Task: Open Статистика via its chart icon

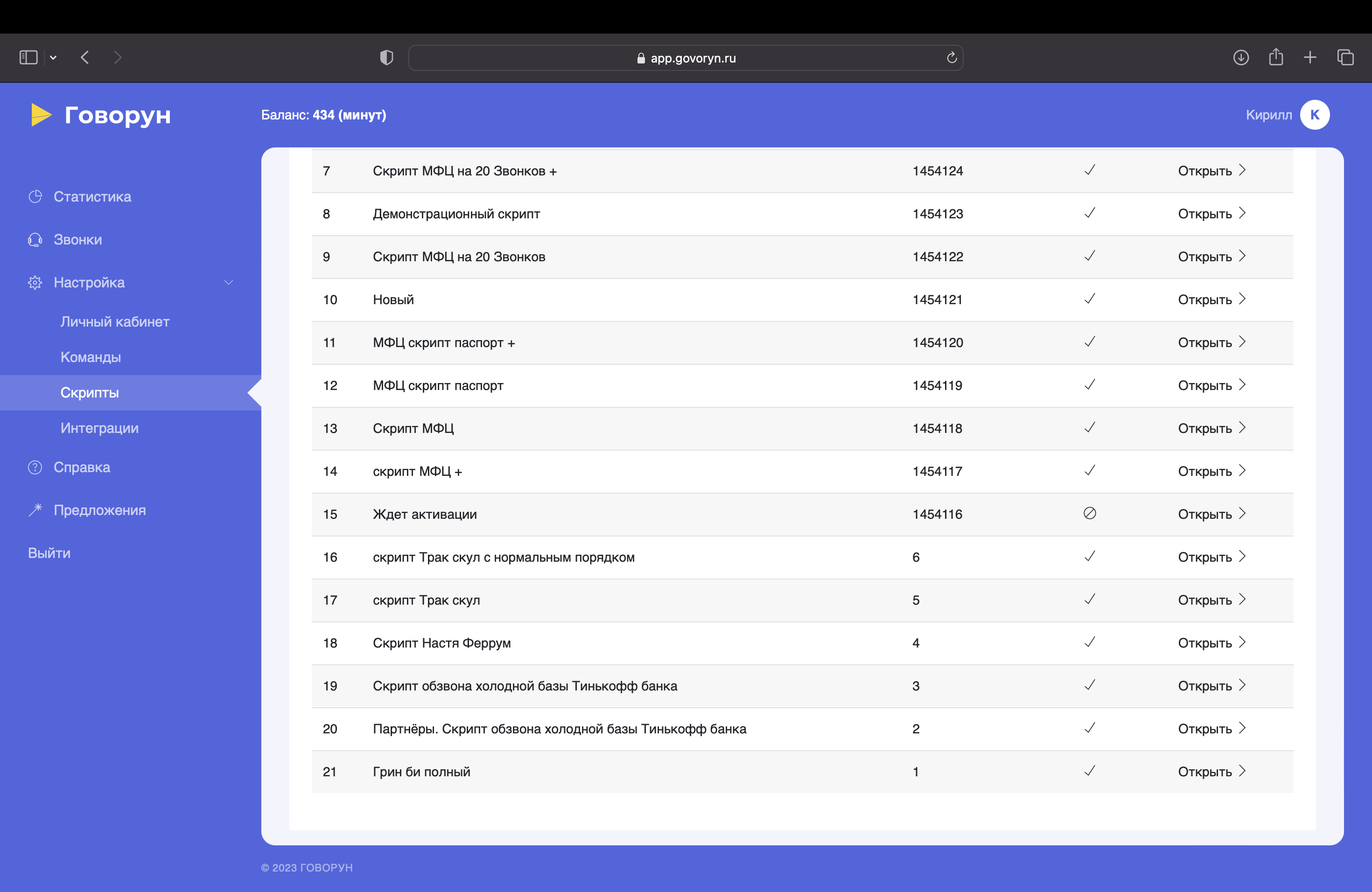Action: (35, 196)
